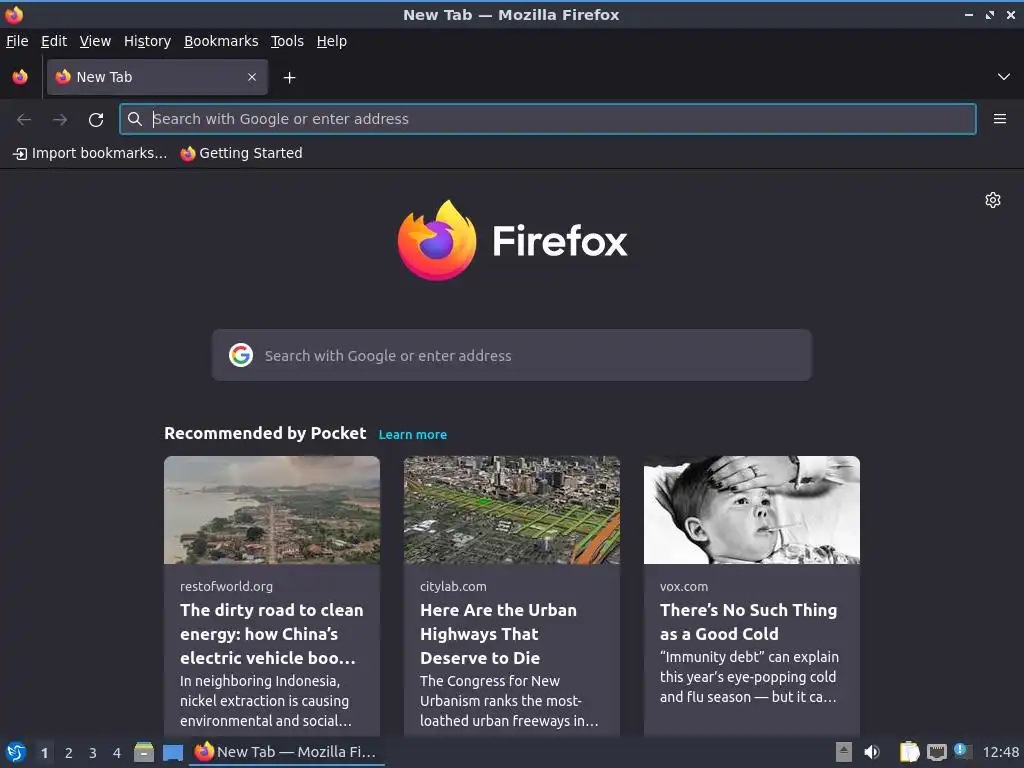Open a new tab with plus button
Image resolution: width=1024 pixels, height=768 pixels.
pos(289,78)
